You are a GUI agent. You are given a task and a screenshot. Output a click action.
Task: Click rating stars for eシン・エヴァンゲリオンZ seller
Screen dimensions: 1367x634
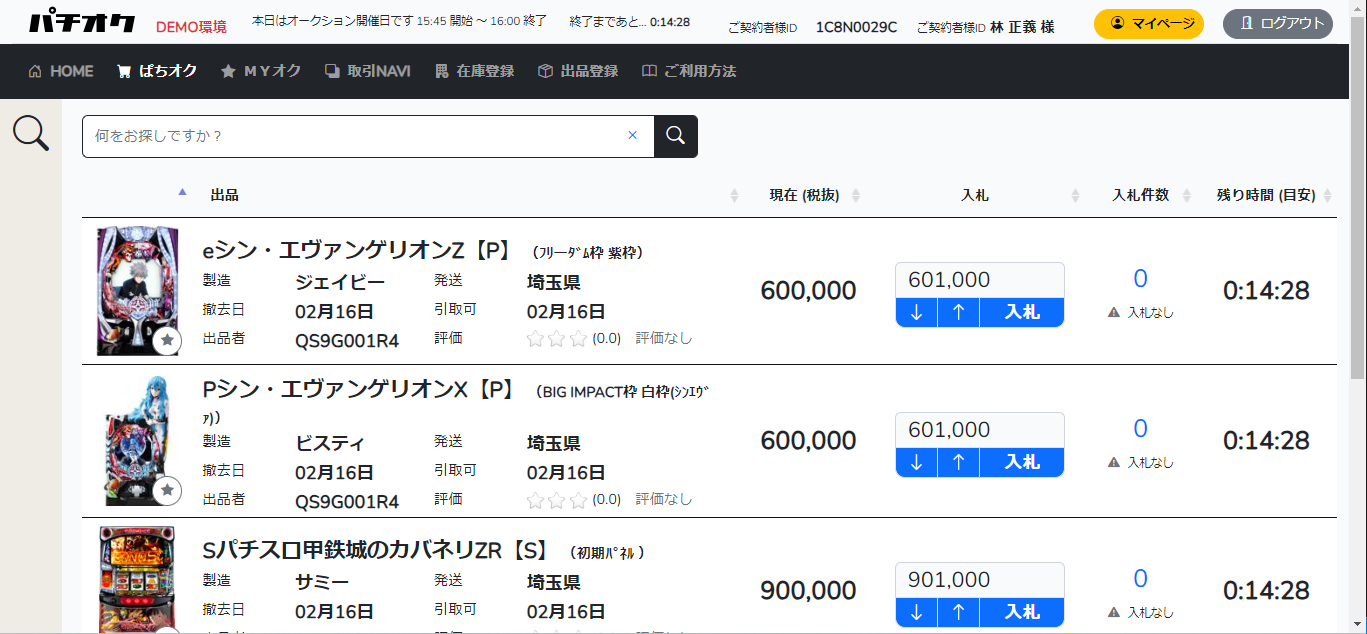pos(557,338)
